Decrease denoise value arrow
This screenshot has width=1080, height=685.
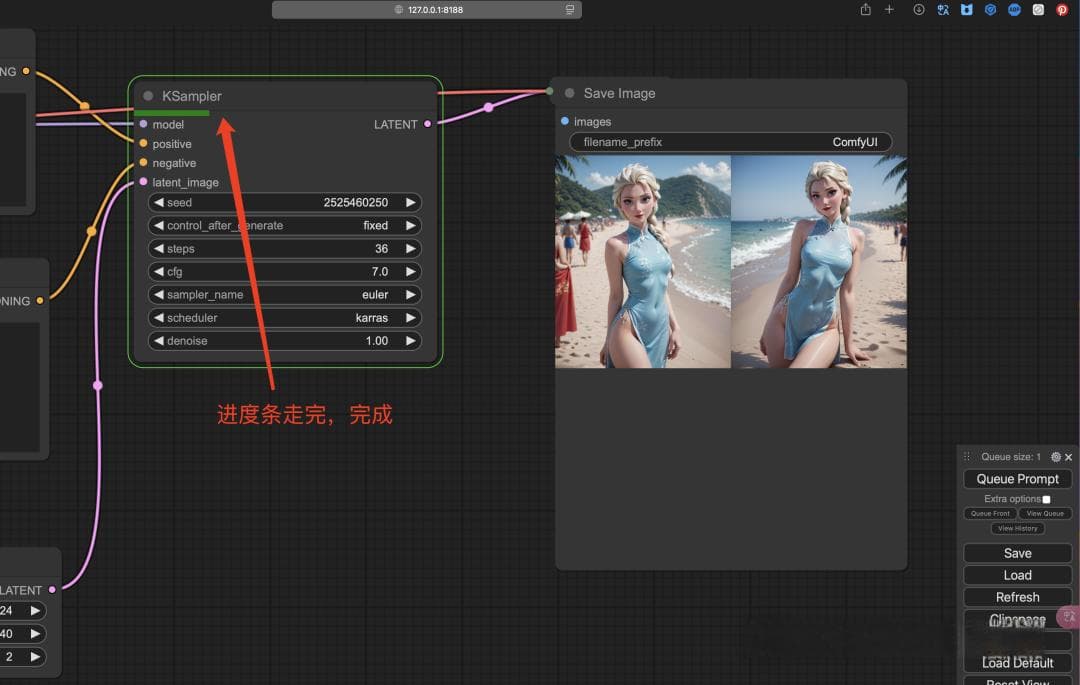(158, 341)
